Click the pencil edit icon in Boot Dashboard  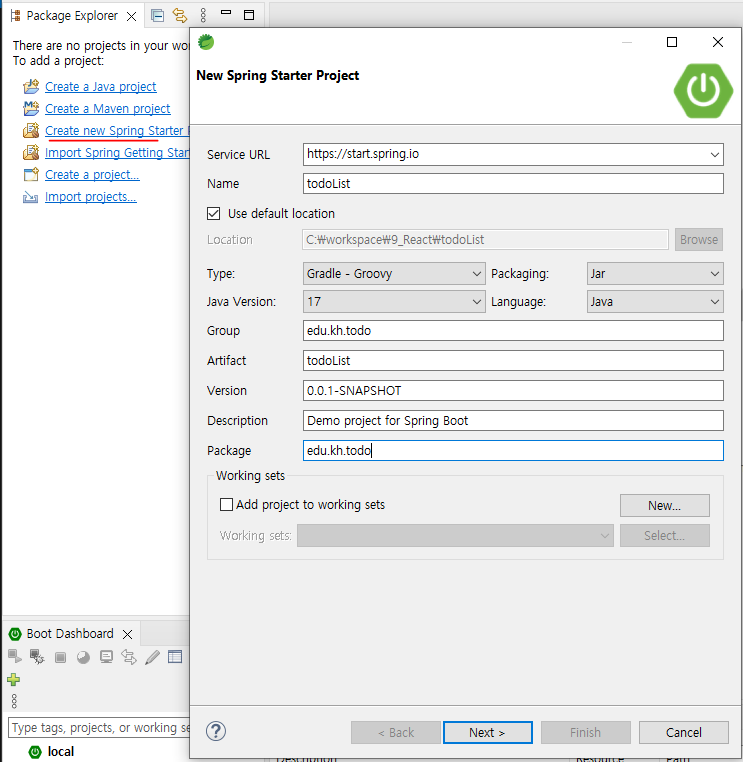coord(152,657)
